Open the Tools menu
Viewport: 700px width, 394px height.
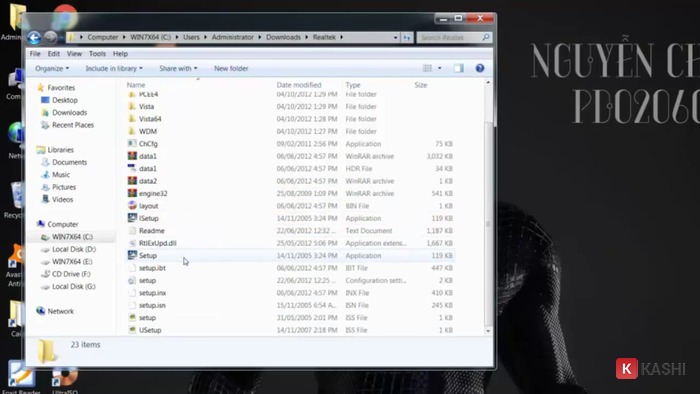pos(97,54)
